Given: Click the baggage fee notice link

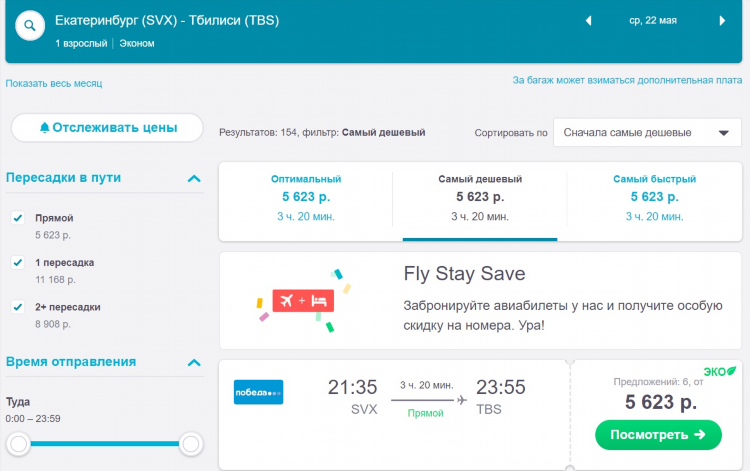Looking at the screenshot, I should coord(627,80).
